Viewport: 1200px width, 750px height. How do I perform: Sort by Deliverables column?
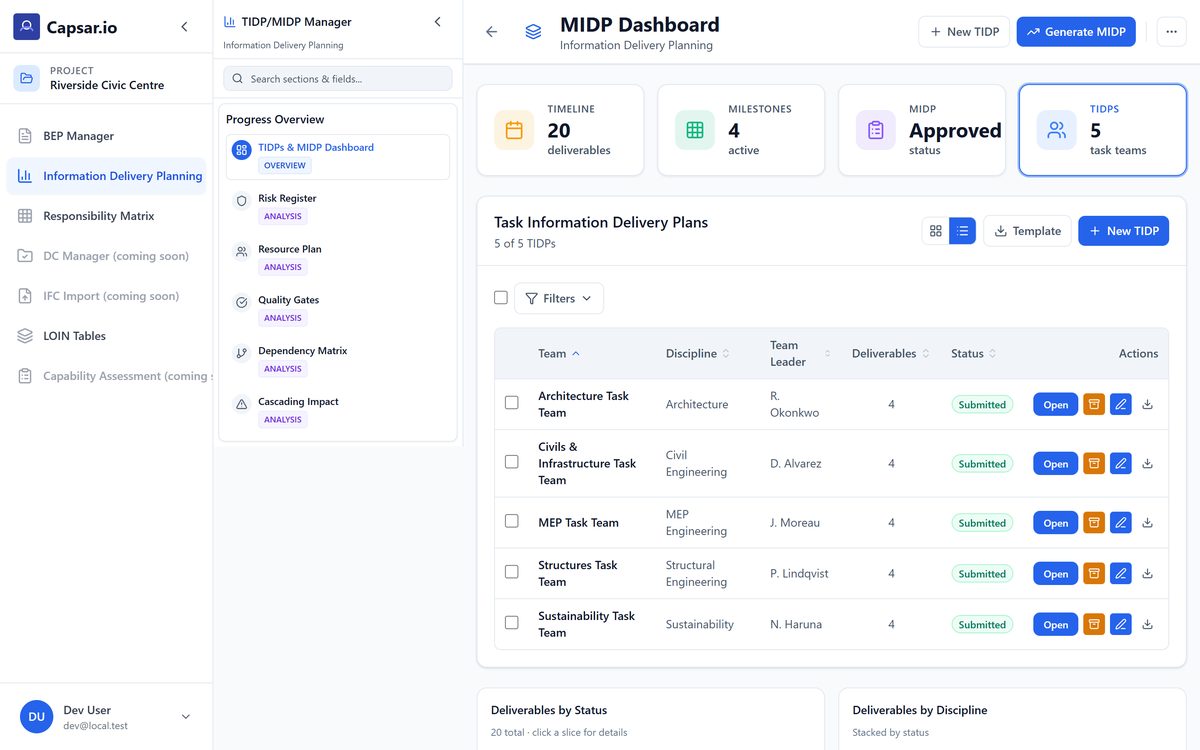point(891,353)
